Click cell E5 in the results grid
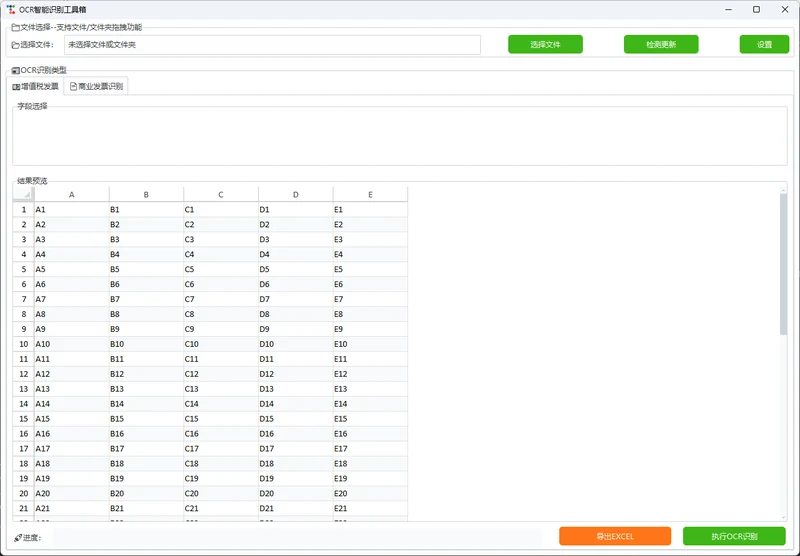 click(370, 269)
